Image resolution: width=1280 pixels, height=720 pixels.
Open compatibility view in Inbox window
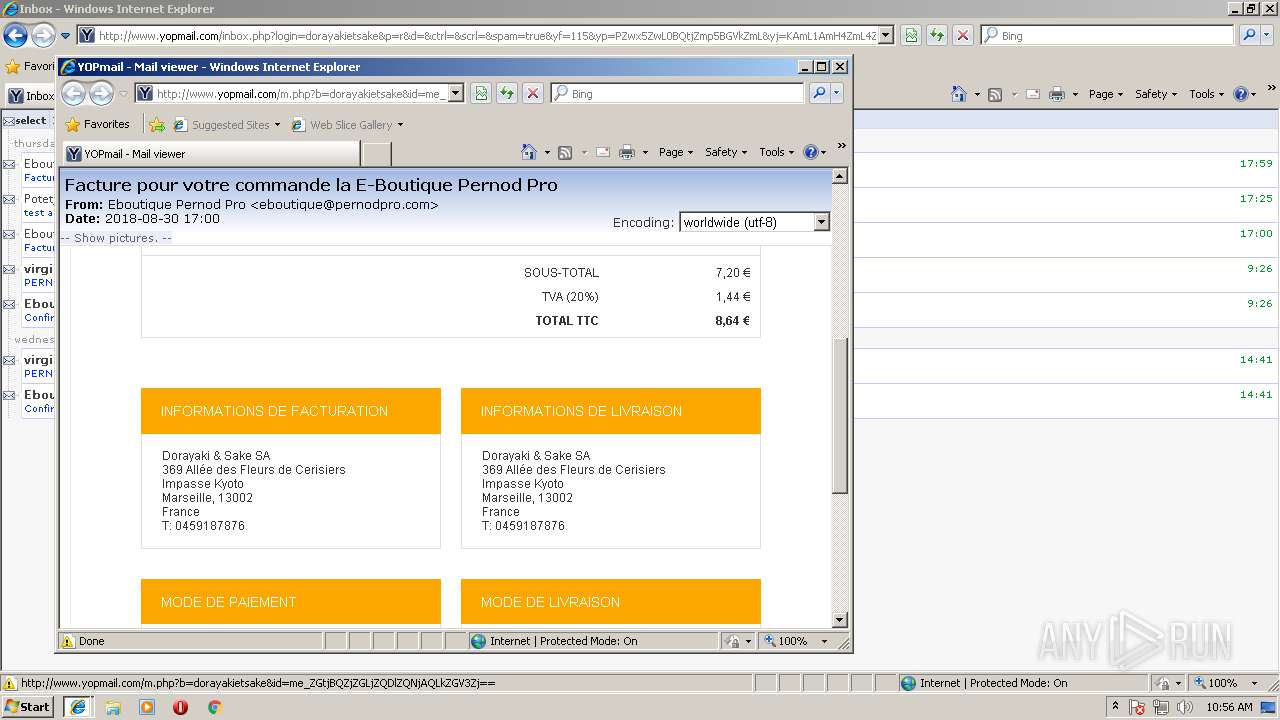(911, 35)
